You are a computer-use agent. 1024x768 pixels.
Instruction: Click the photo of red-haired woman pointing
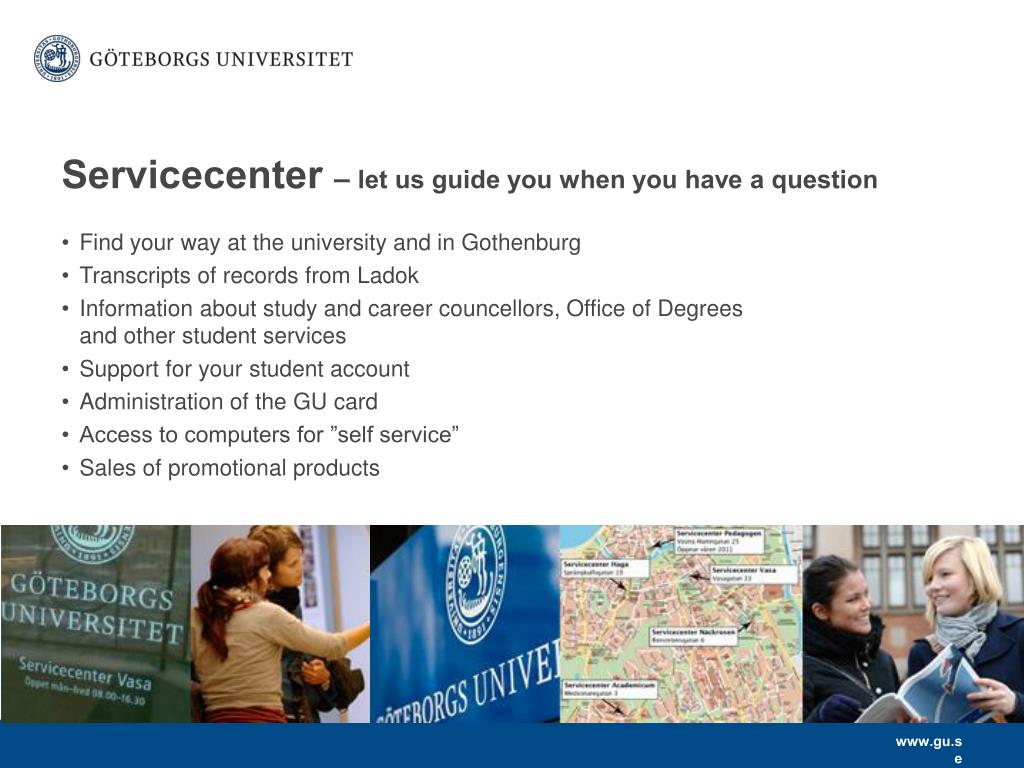click(x=280, y=624)
